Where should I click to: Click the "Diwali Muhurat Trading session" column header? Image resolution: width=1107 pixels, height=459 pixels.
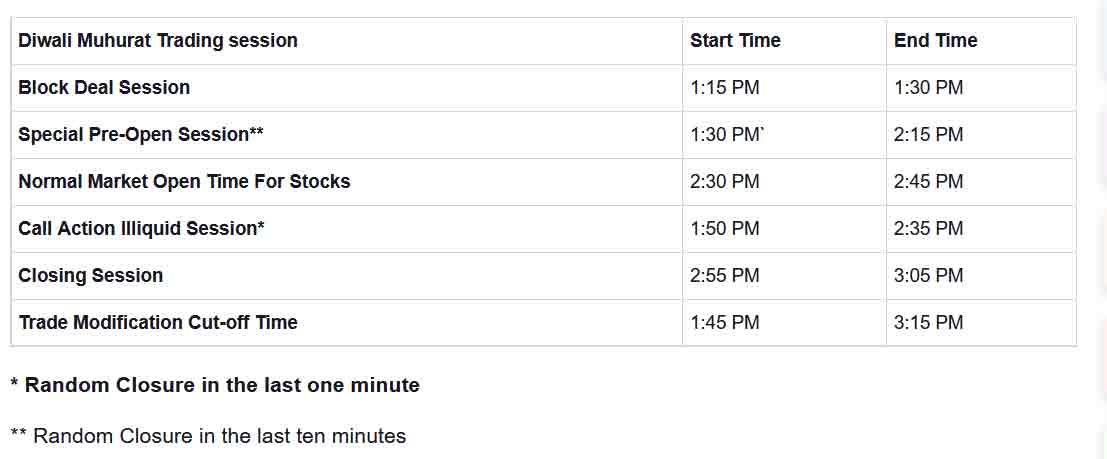tap(158, 41)
